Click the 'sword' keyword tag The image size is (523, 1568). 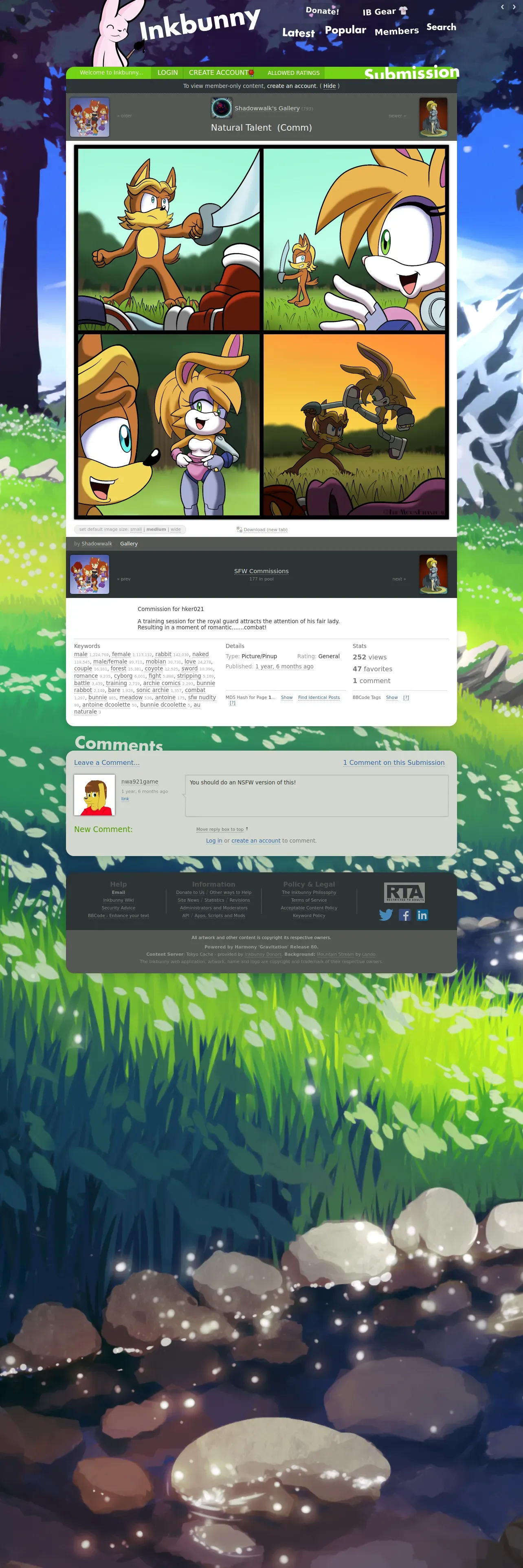[189, 668]
